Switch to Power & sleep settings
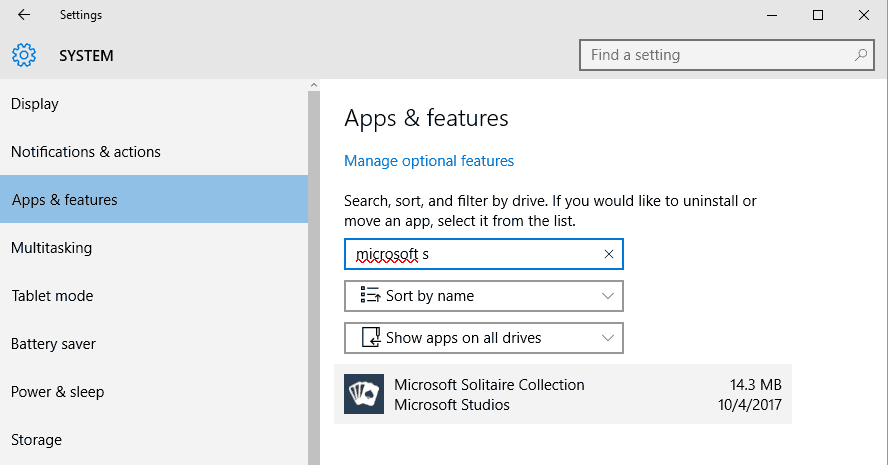This screenshot has width=888, height=465. click(x=154, y=391)
